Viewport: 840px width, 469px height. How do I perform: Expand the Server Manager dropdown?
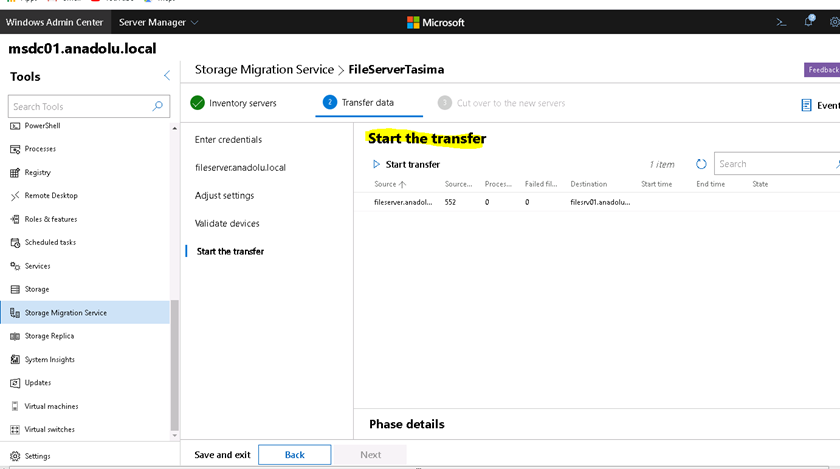[x=158, y=23]
